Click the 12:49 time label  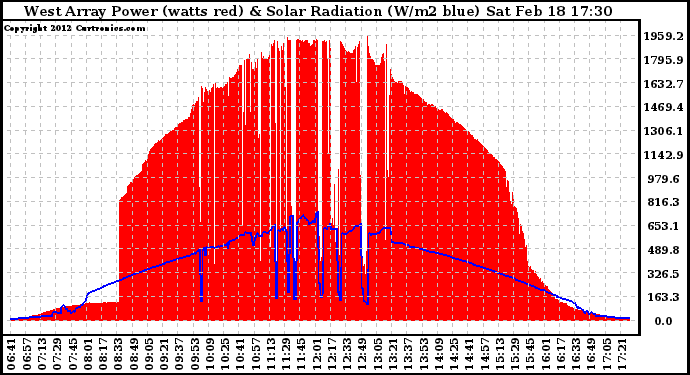pyautogui.click(x=362, y=354)
